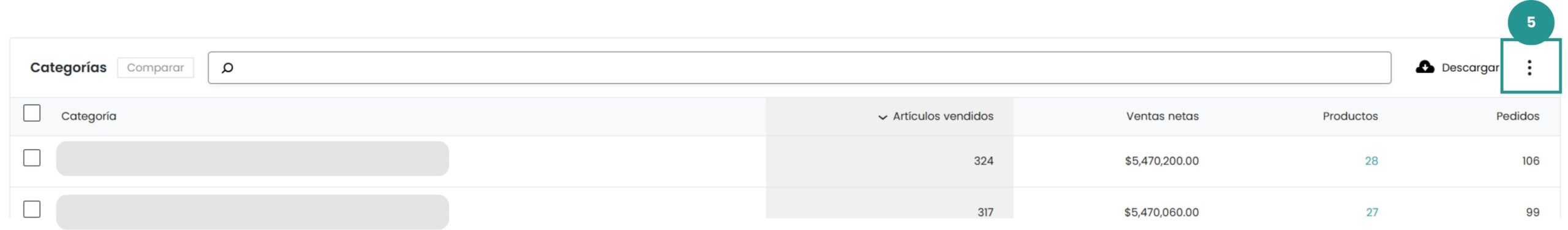Screen dimensions: 1568x230
Task: Click the cloud download icon
Action: pyautogui.click(x=1425, y=67)
